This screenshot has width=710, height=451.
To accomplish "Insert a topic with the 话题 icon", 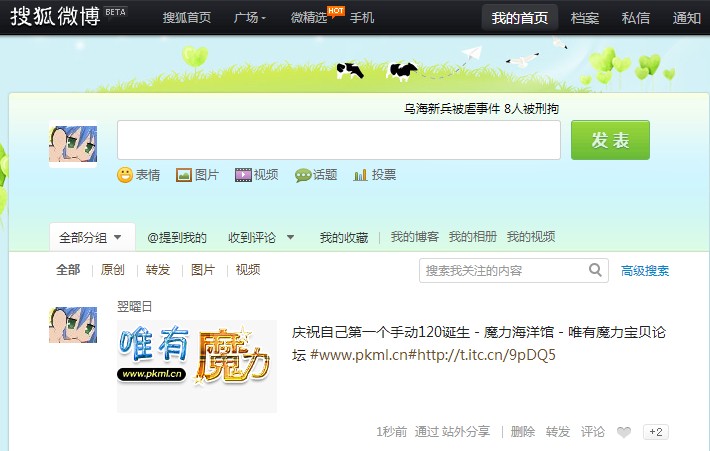I will 303,175.
